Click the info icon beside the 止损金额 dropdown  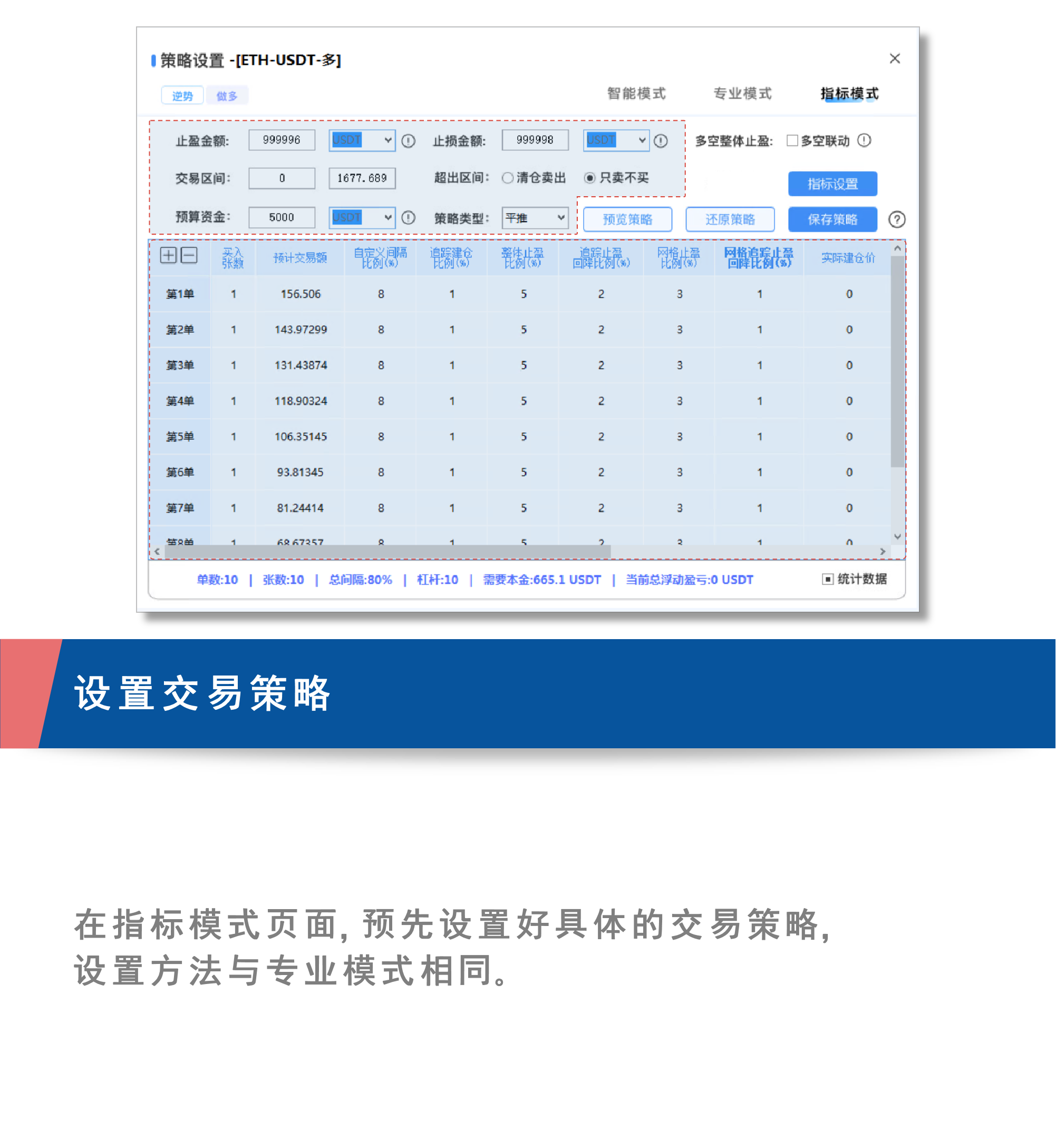click(661, 141)
